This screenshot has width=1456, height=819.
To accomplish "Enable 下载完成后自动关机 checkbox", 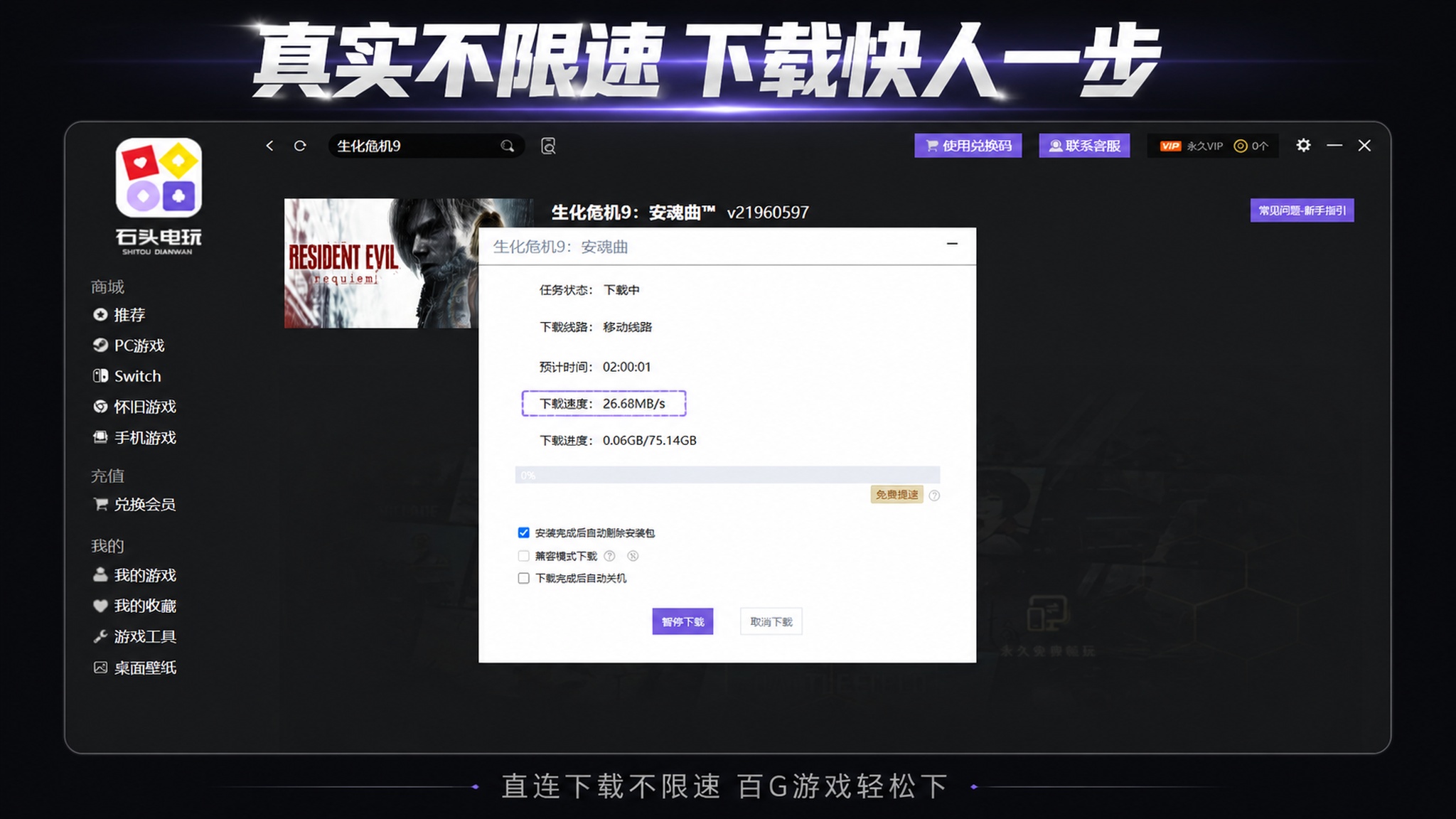I will pos(524,578).
